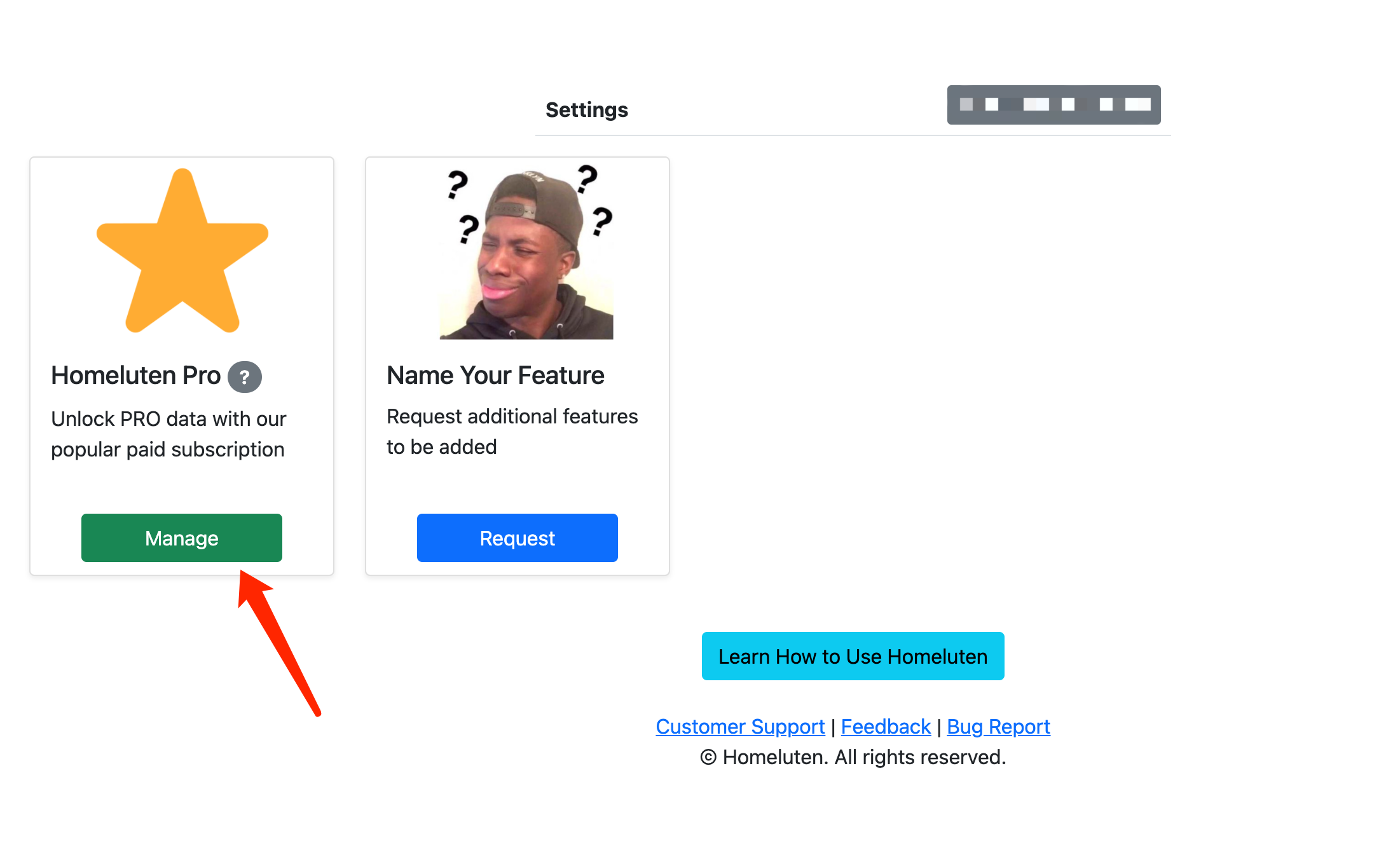
Task: Click the blurred gray button beside Settings
Action: pos(1053,105)
